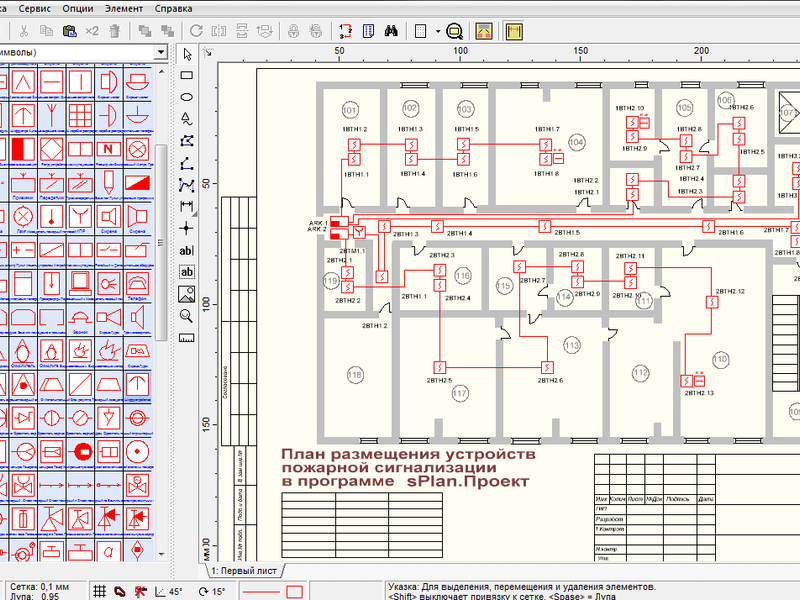Select the magnifier zoom tool
This screenshot has height=600, width=800.
[186, 316]
